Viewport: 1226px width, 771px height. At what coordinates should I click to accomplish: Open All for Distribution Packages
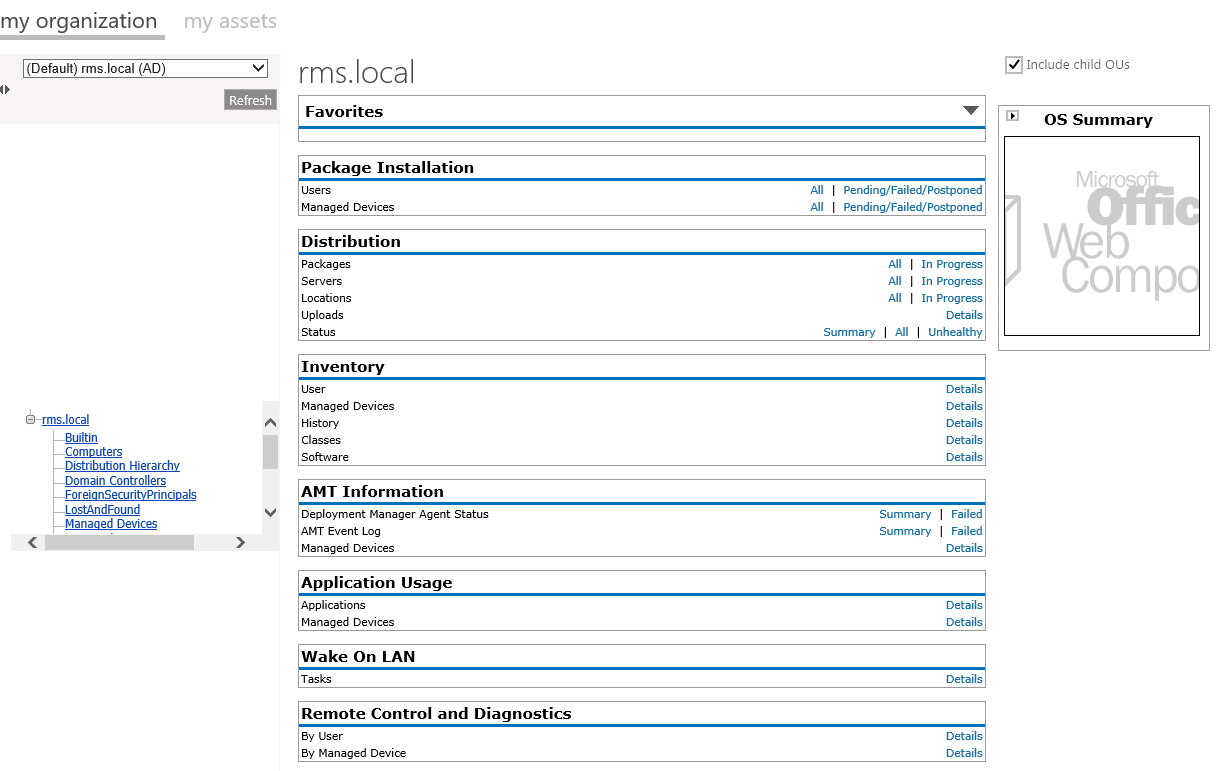pyautogui.click(x=895, y=264)
